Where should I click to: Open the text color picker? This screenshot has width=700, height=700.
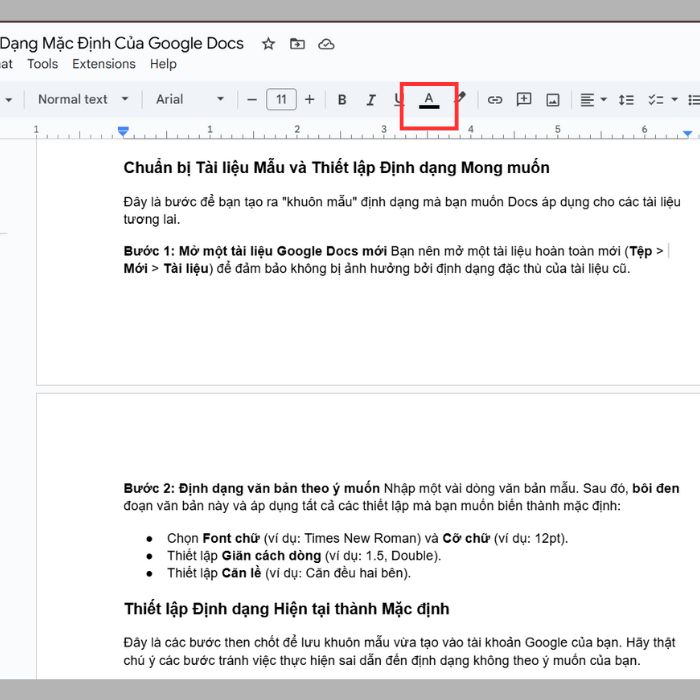429,100
